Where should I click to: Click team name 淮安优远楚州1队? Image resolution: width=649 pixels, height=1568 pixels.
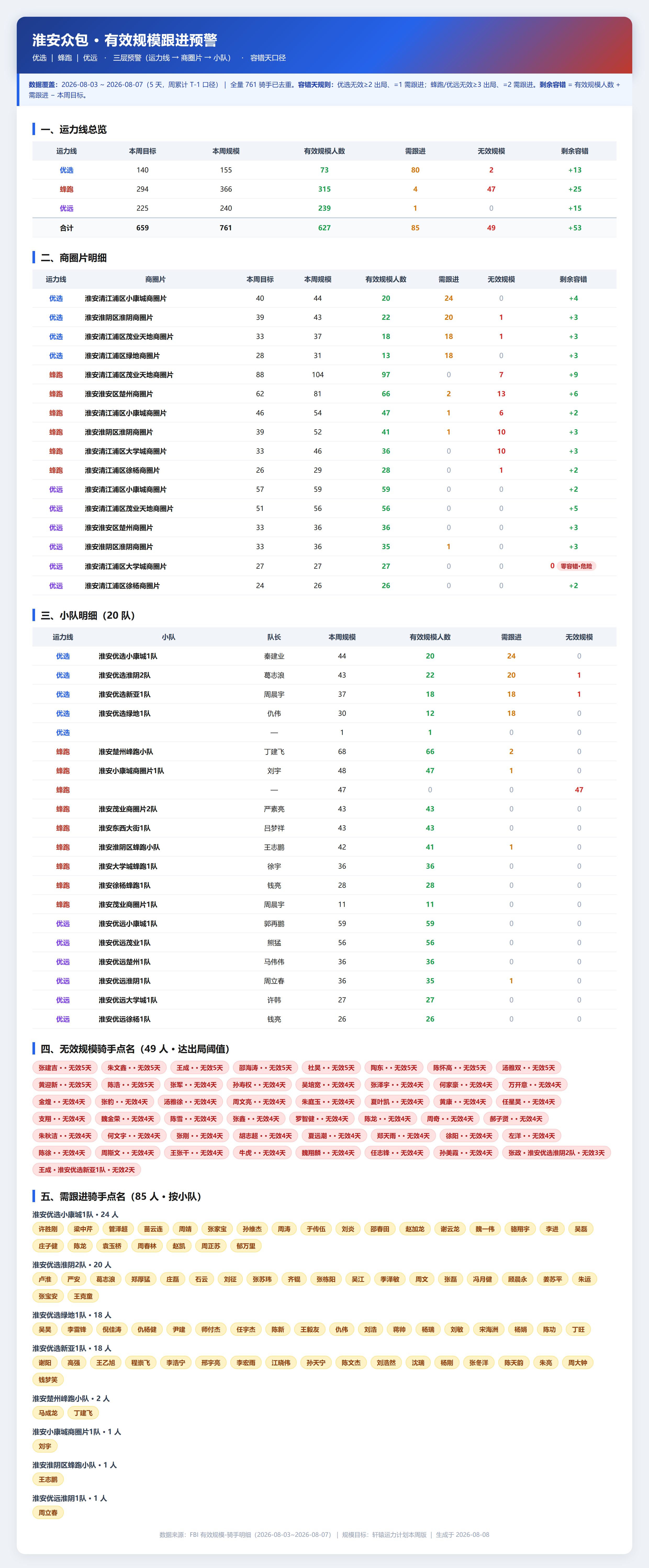click(x=124, y=962)
